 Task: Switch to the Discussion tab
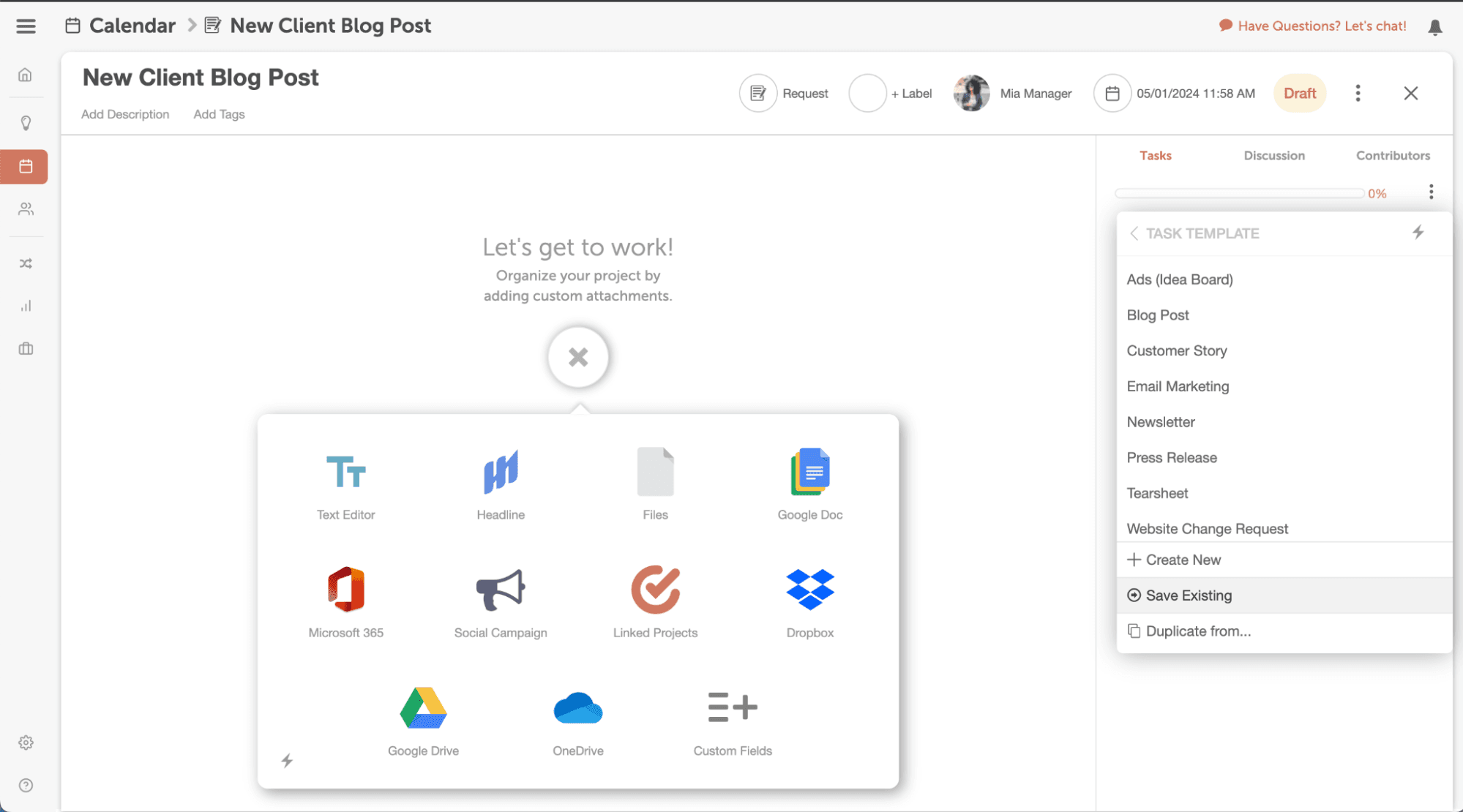1273,156
